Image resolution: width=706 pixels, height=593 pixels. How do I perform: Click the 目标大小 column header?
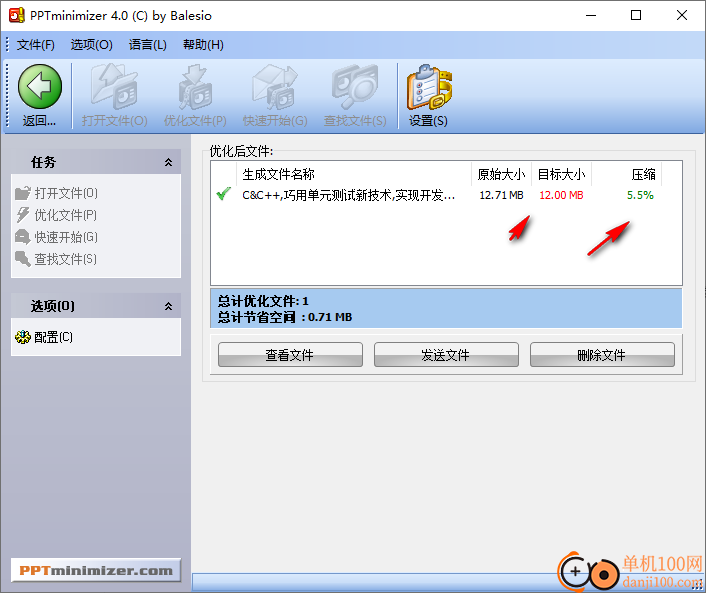561,174
